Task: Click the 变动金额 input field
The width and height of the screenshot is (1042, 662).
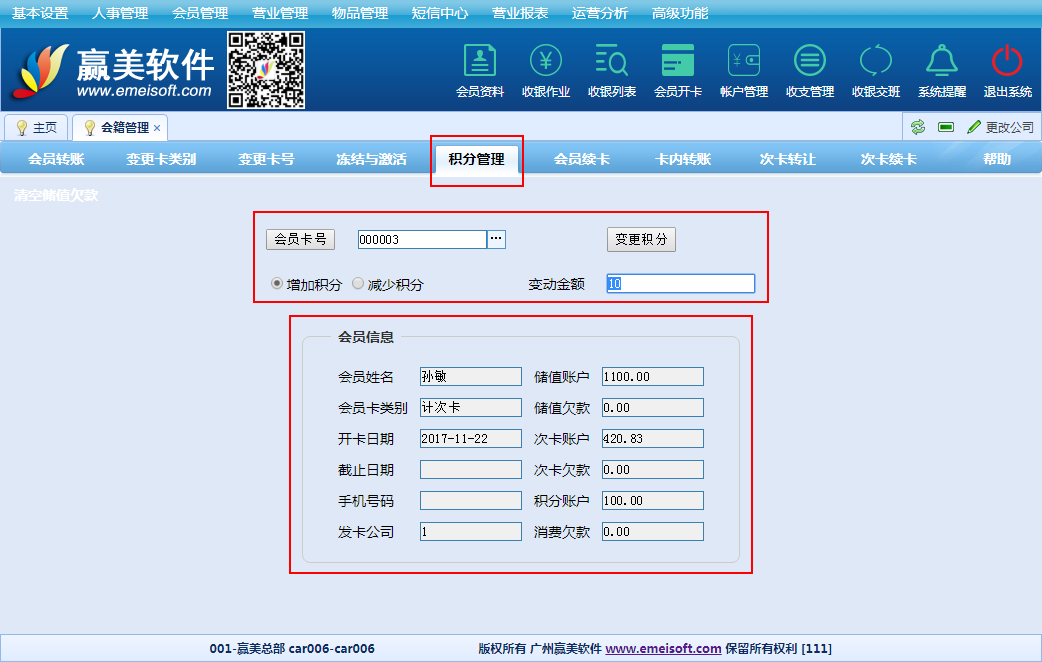Action: 680,284
